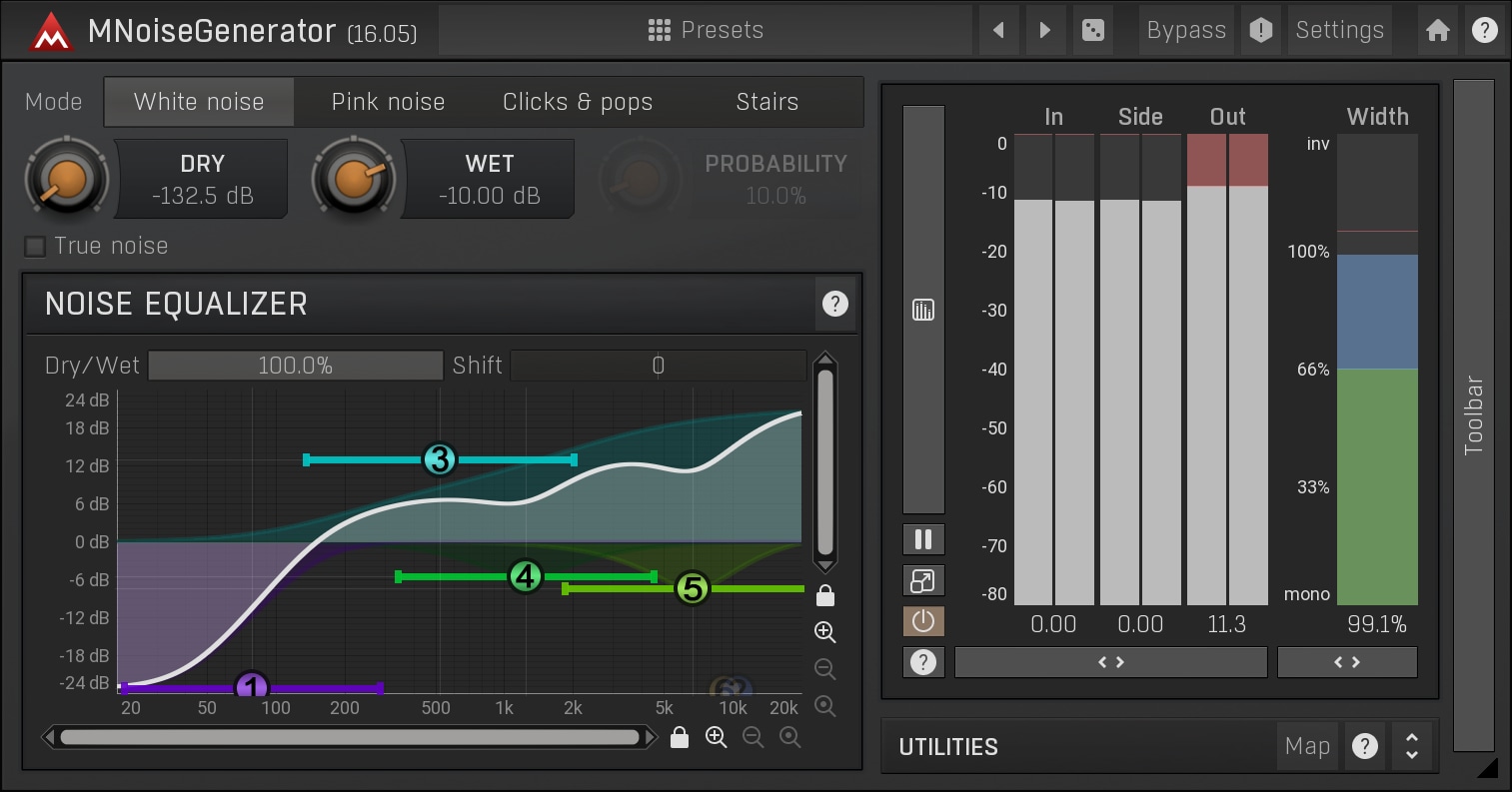Click the horizontal zoom reset magnifier
1512x792 pixels.
tap(790, 737)
